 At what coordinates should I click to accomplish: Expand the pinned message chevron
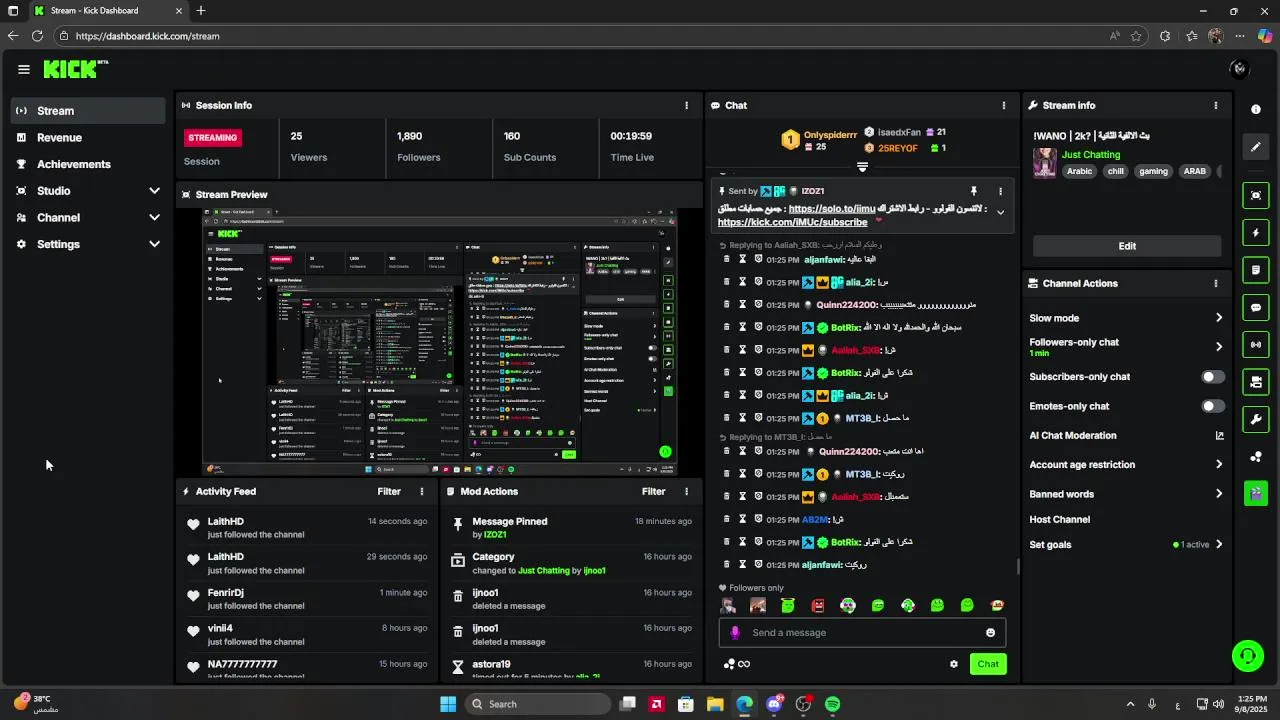[1000, 212]
